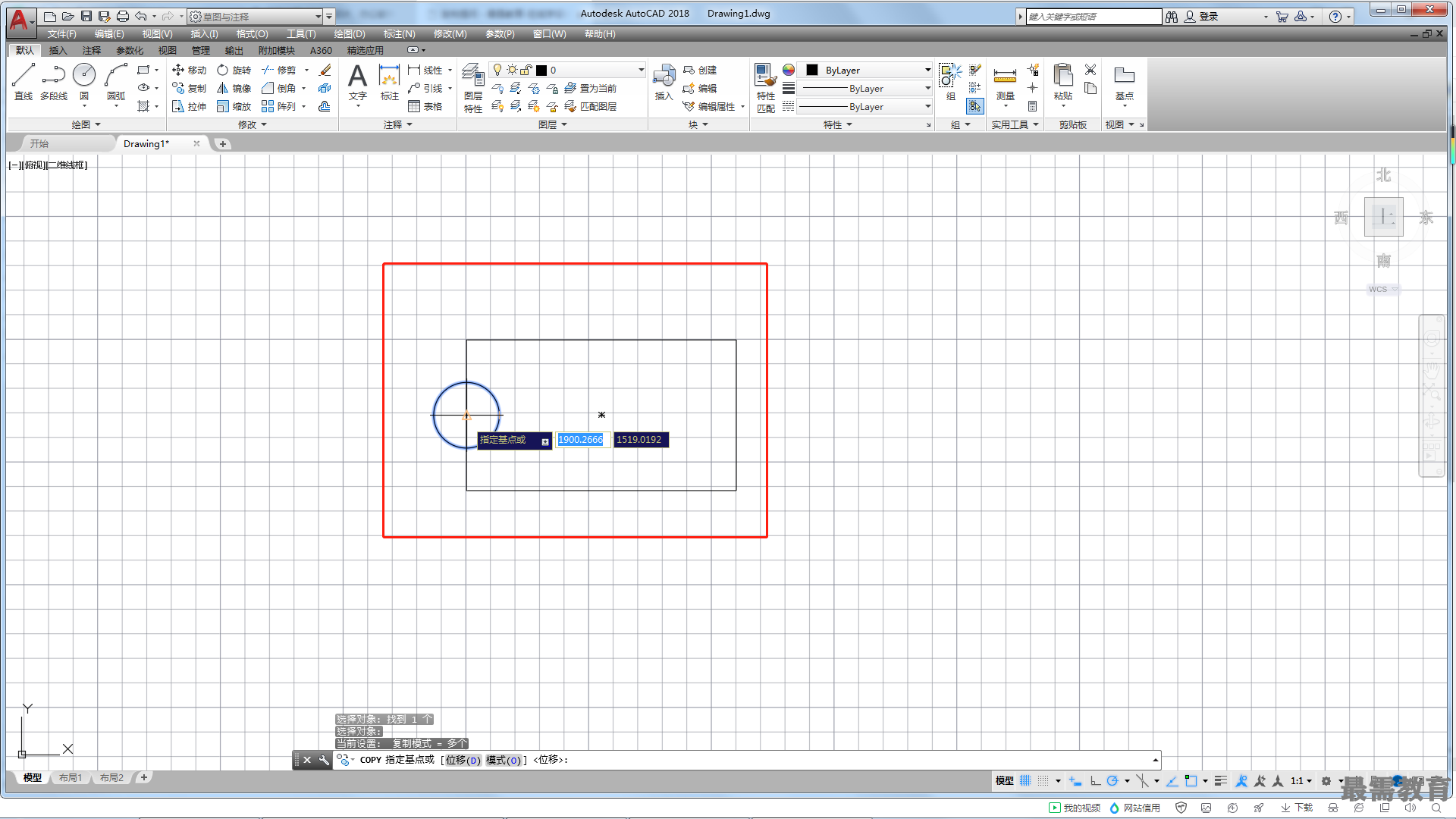
Task: Toggle snap mode in status bar
Action: [x=1043, y=780]
